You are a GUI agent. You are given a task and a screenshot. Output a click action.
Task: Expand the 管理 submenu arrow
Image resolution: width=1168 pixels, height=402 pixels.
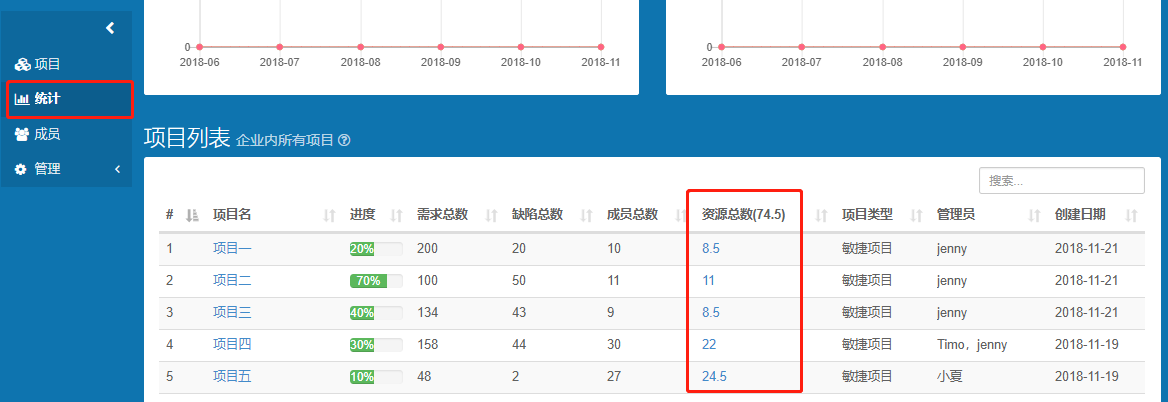pyautogui.click(x=117, y=169)
